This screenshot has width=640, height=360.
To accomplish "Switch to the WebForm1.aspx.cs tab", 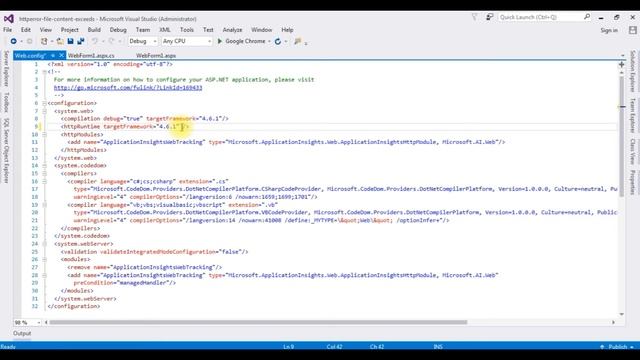I will [91, 56].
